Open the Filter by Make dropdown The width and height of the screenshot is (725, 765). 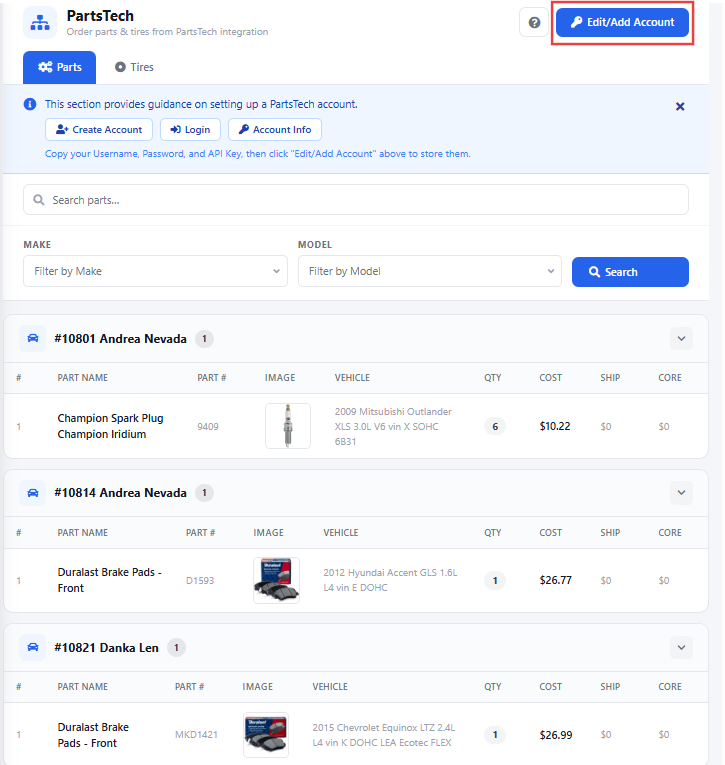point(155,271)
